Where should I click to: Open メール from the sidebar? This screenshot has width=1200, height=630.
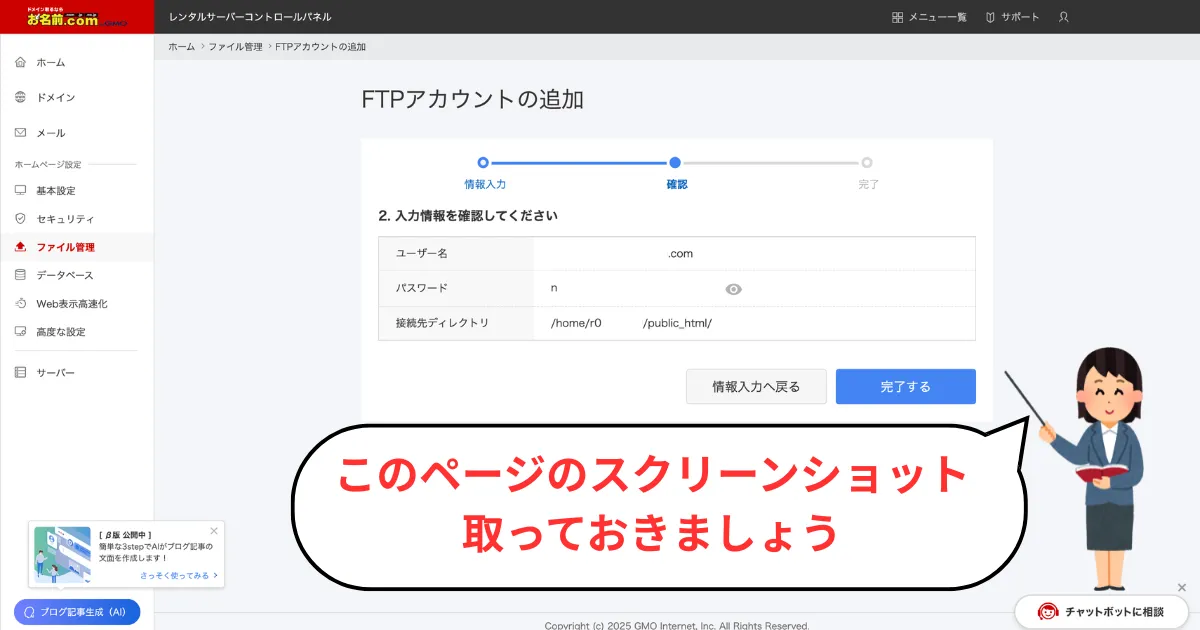coord(50,132)
